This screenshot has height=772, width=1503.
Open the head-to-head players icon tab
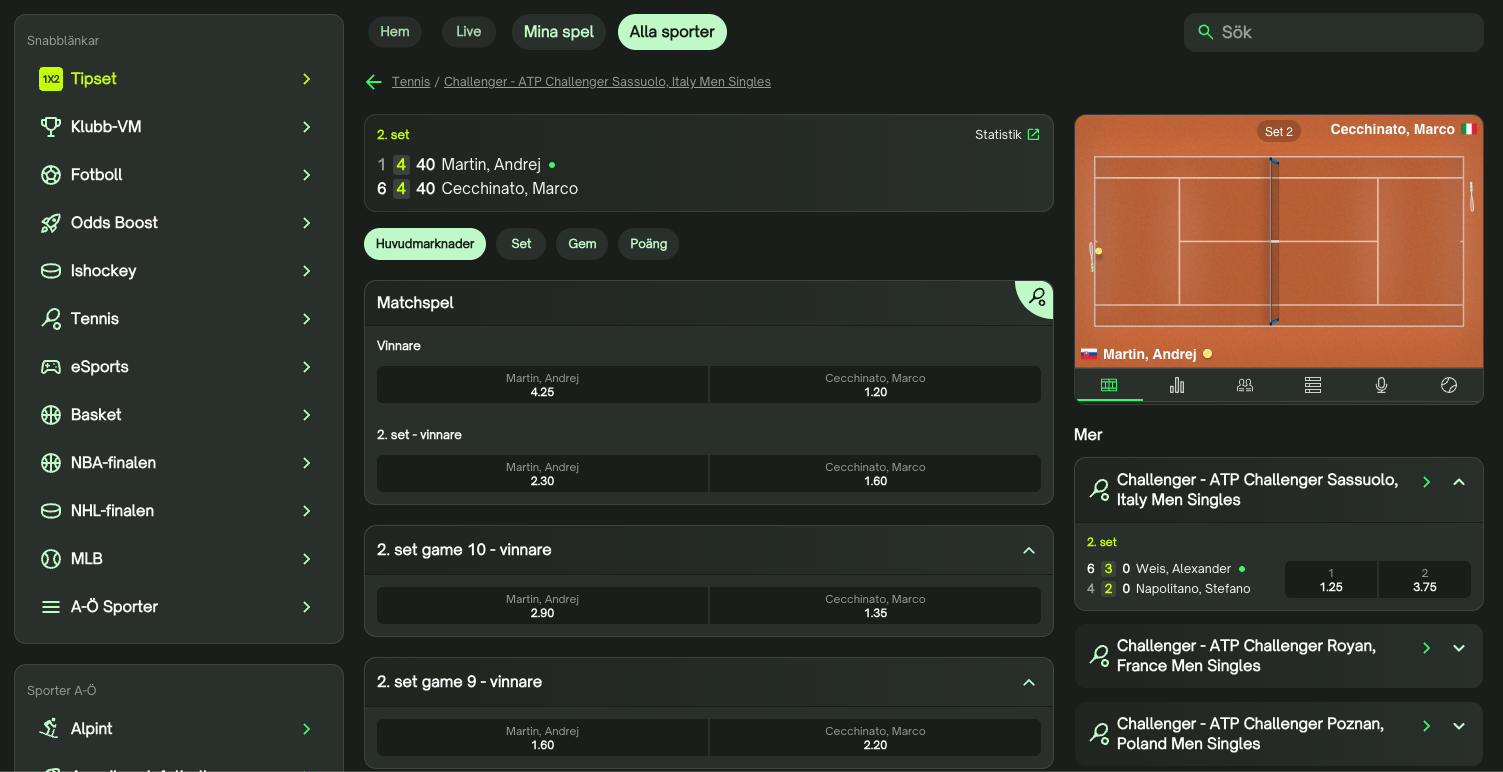[1245, 385]
